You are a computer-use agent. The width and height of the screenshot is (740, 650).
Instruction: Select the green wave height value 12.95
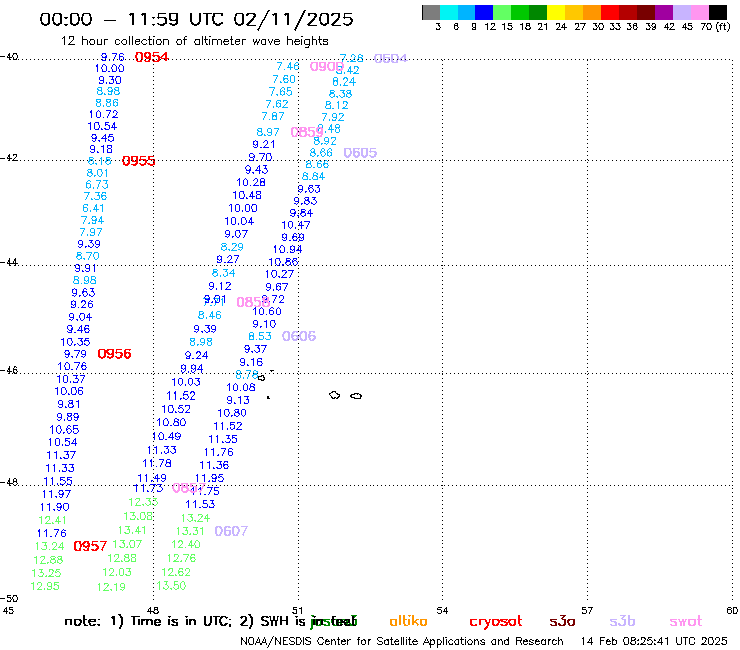45,586
